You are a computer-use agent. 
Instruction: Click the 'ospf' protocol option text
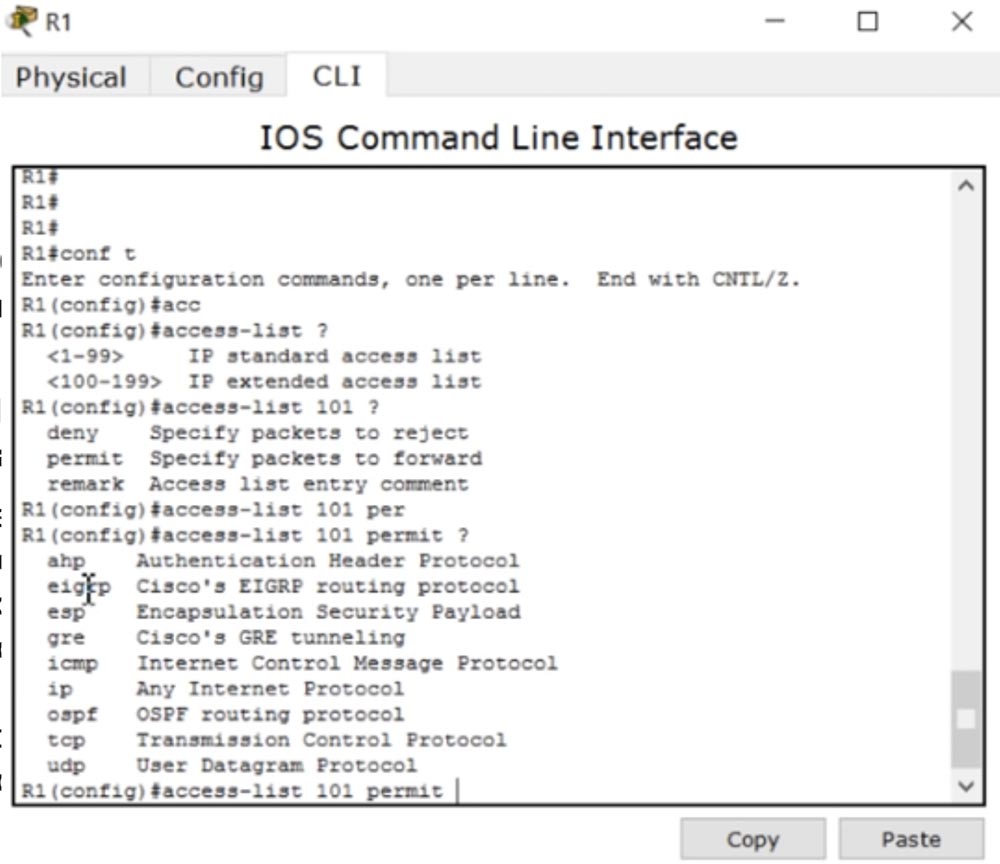[72, 715]
